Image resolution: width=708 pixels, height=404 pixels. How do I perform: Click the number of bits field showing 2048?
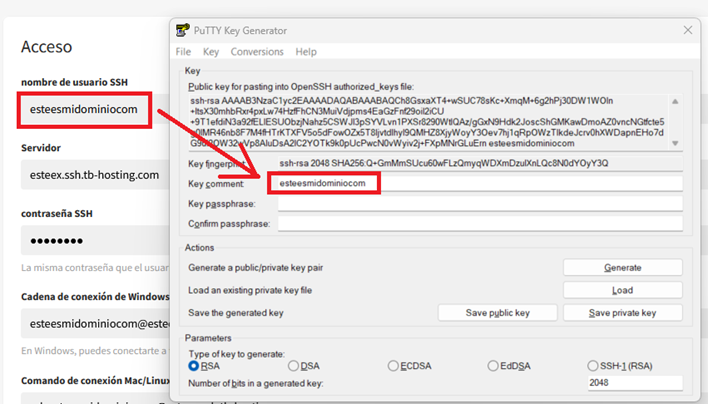pos(622,383)
